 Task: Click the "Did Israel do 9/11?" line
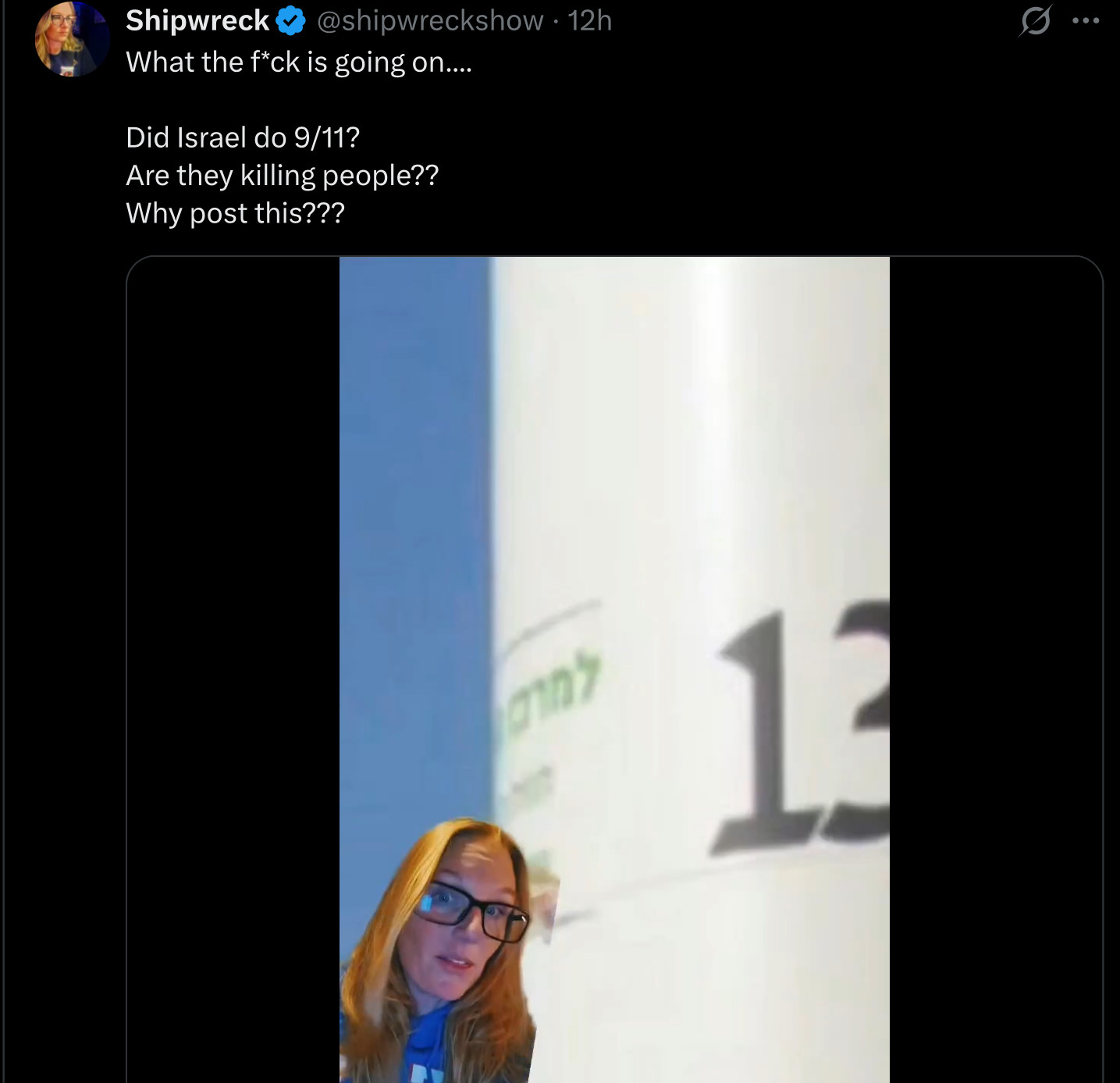(x=243, y=138)
